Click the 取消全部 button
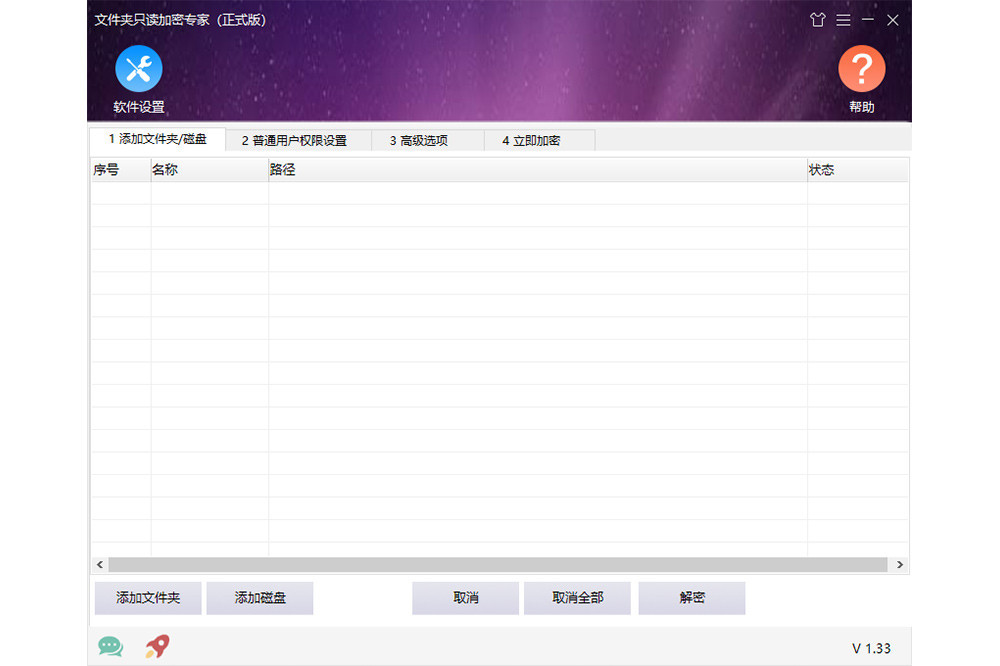 [577, 598]
